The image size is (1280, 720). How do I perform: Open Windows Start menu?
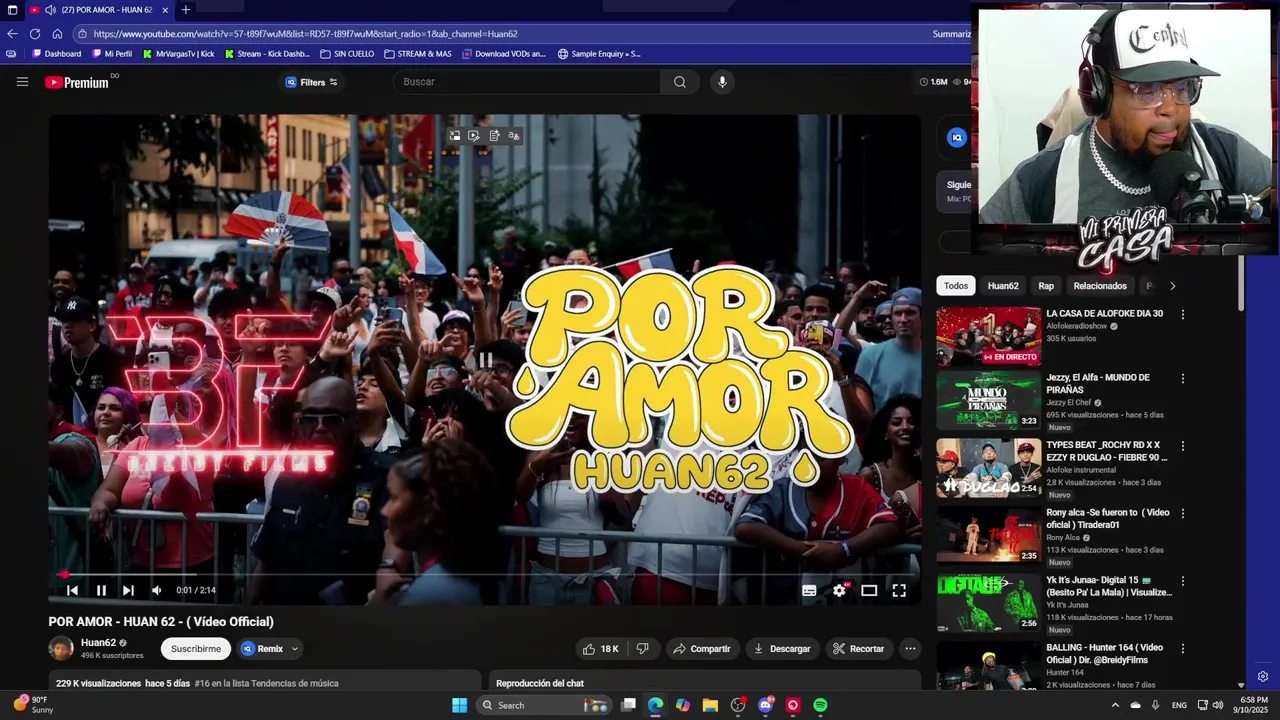459,705
